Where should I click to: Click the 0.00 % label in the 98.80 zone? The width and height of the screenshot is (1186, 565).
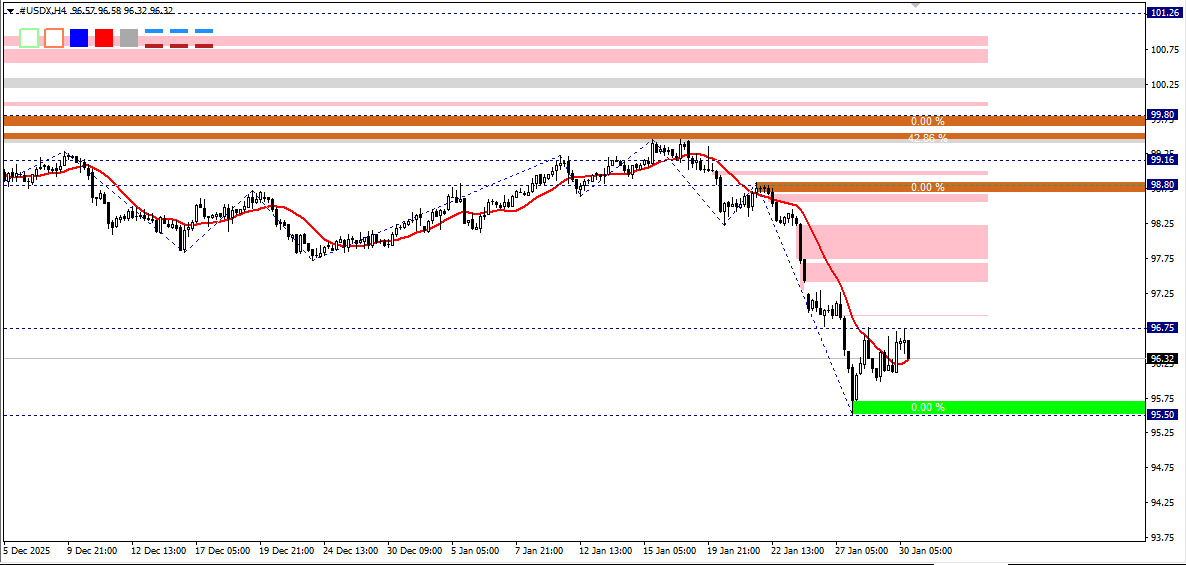tap(928, 187)
